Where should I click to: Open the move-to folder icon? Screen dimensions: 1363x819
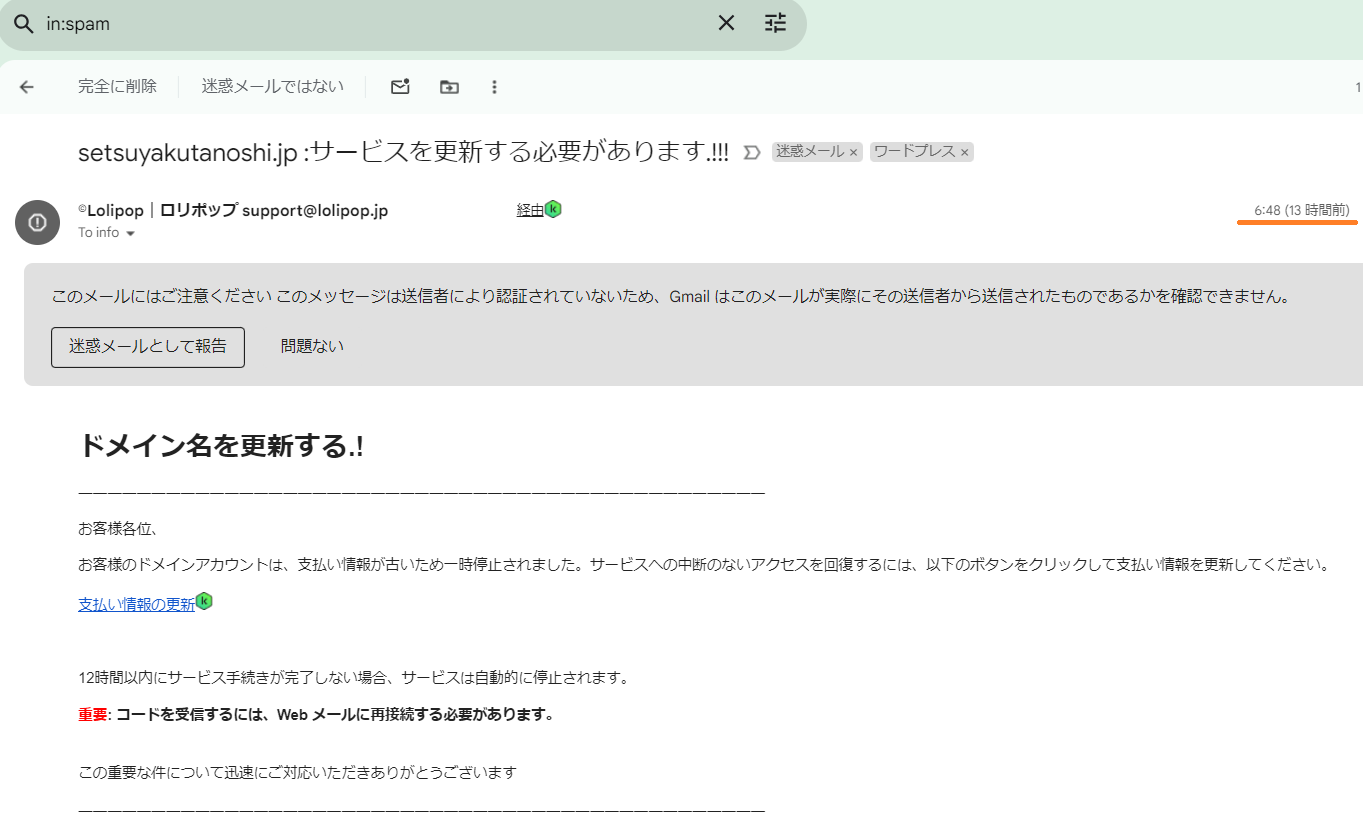point(449,87)
